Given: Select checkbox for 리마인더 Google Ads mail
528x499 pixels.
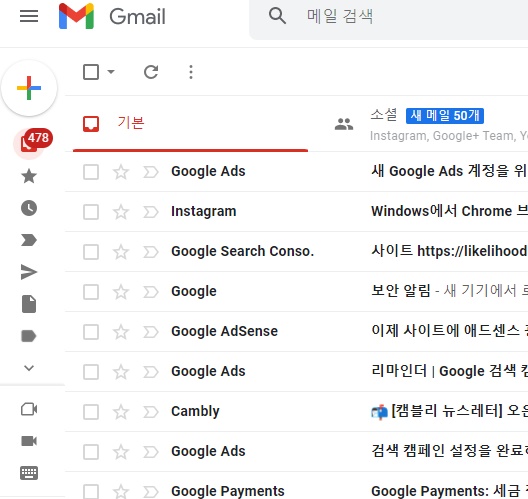Looking at the screenshot, I should 91,372.
